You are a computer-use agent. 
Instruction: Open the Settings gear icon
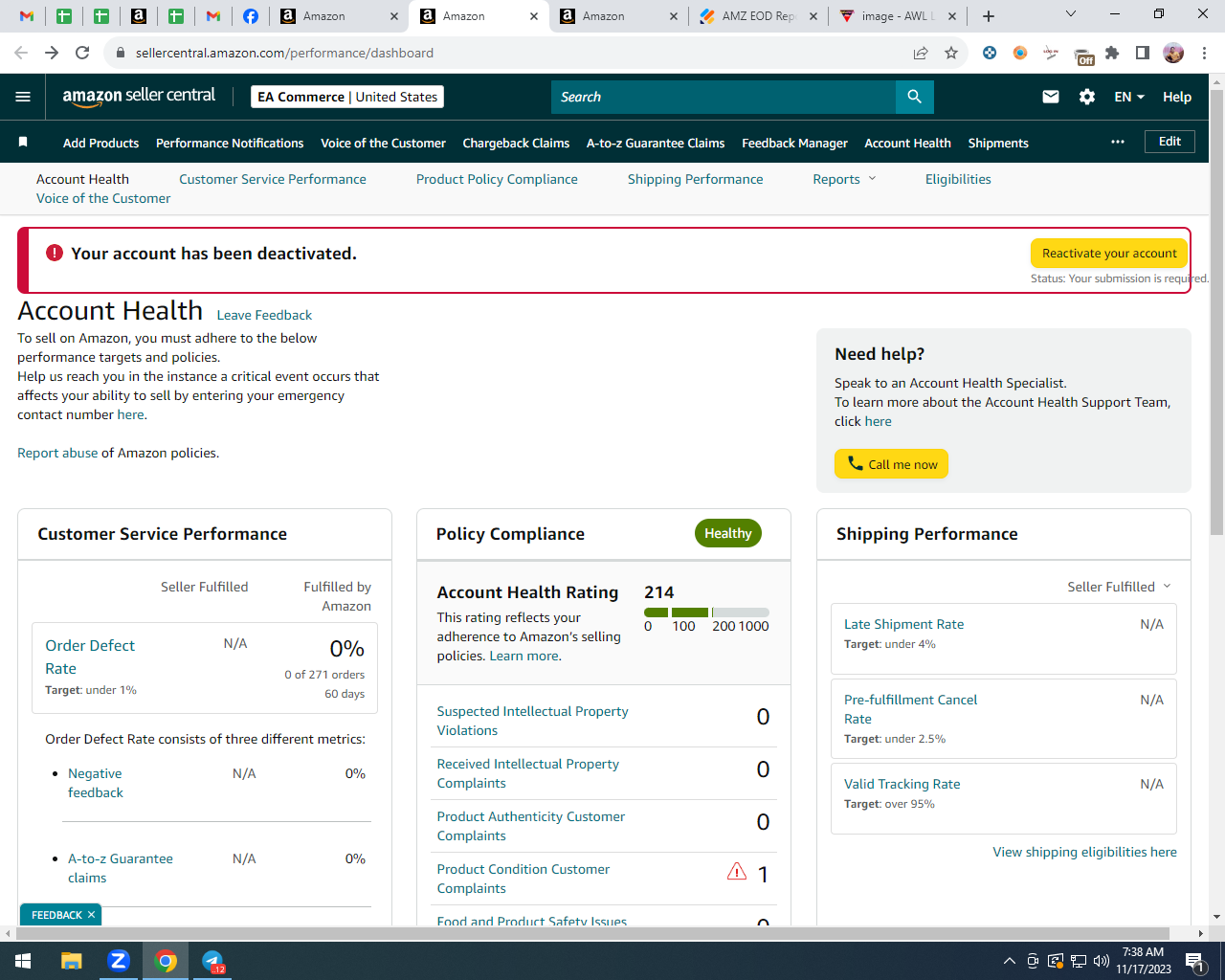[x=1087, y=97]
